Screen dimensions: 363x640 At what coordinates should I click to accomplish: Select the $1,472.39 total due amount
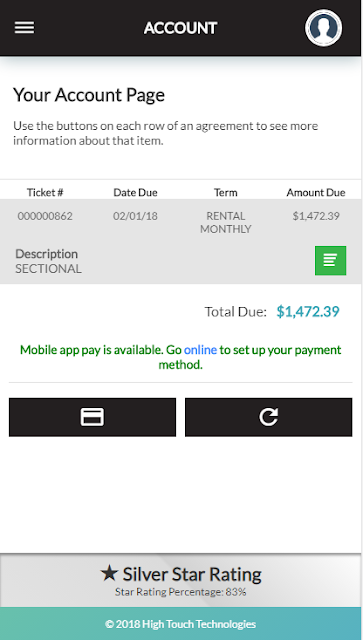308,311
